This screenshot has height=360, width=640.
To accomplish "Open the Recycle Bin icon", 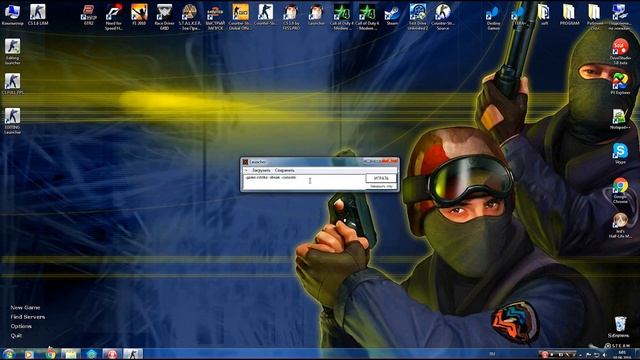I will [619, 327].
